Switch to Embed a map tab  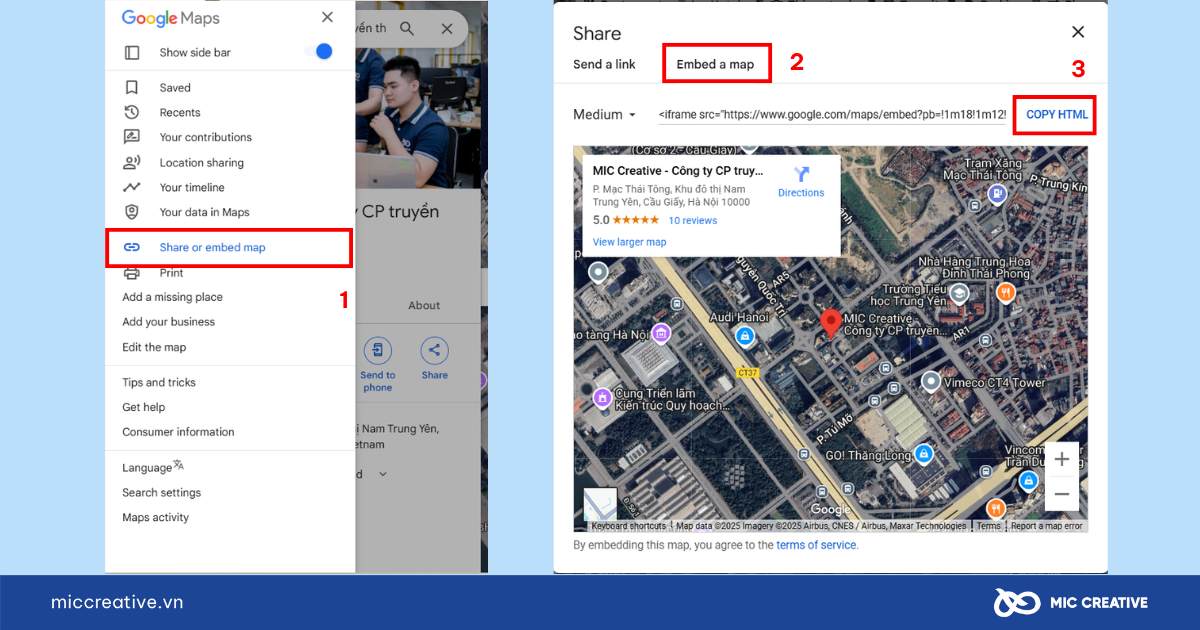coord(715,64)
